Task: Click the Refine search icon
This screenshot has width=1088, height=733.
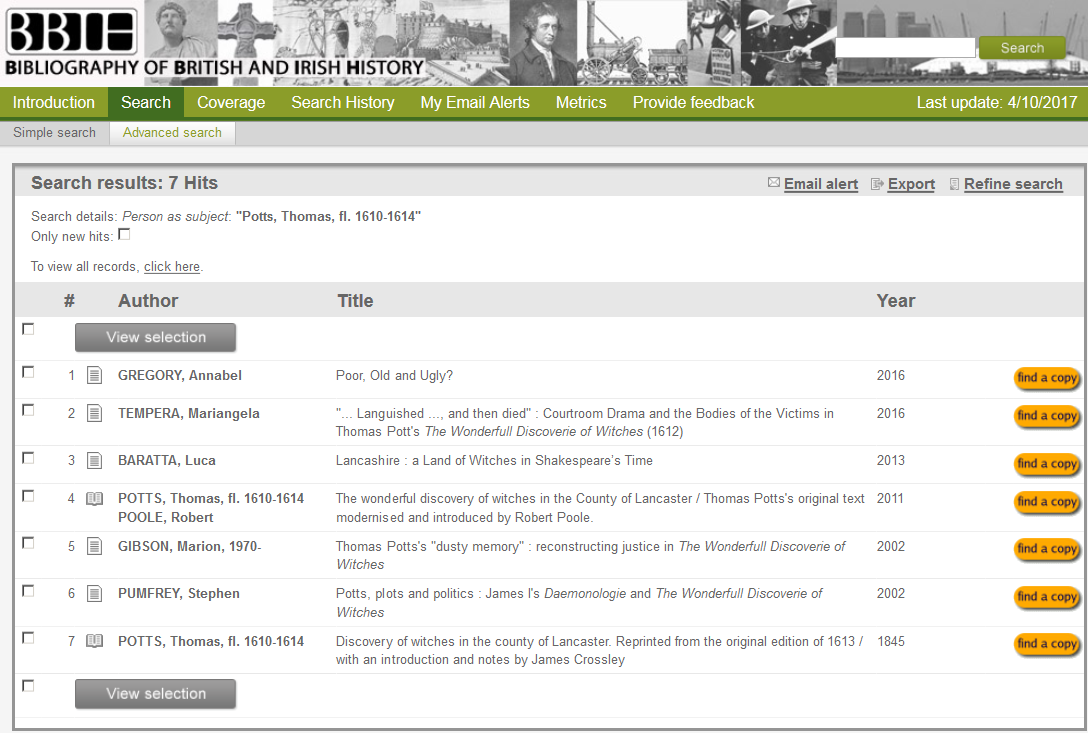Action: click(954, 184)
